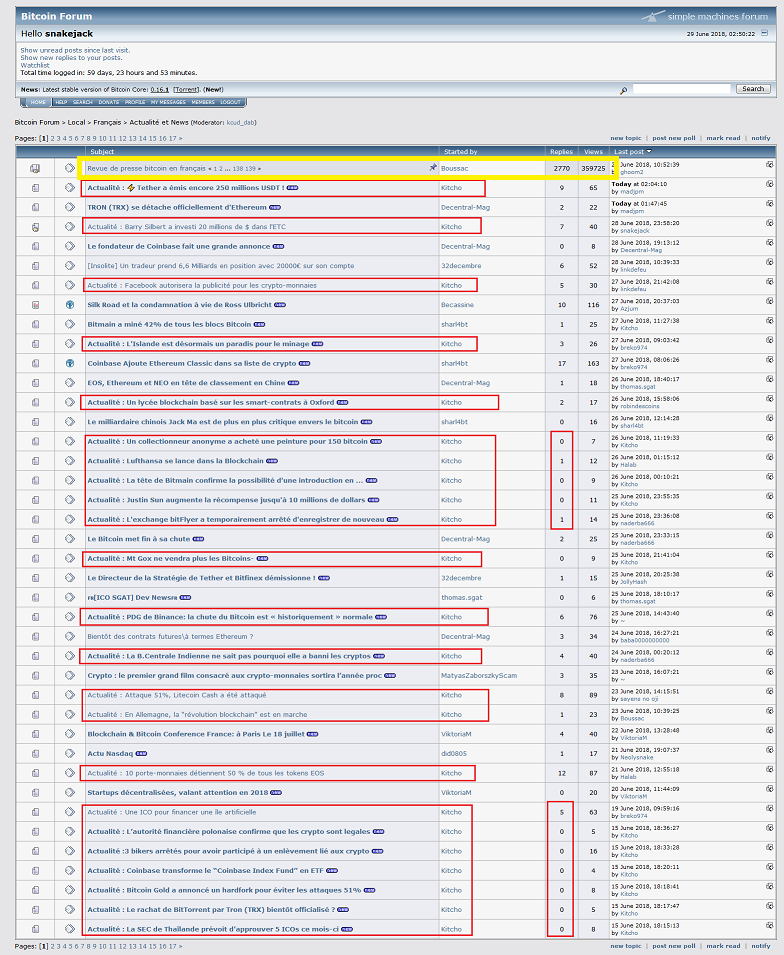Click 'Show unread posts since last visit' link
784x955 pixels.
point(75,51)
